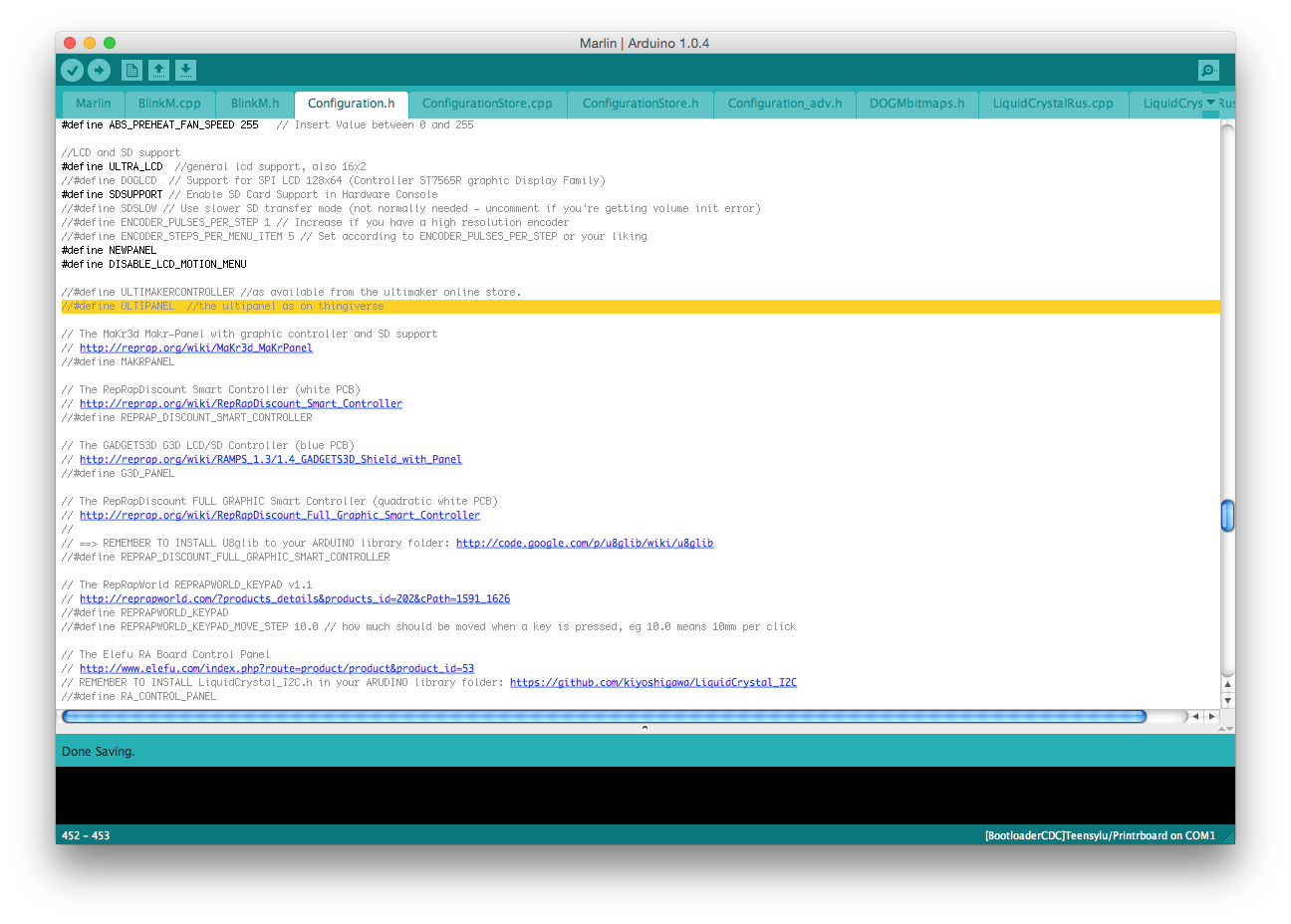
Task: Switch to the Marlin tab
Action: [x=93, y=104]
